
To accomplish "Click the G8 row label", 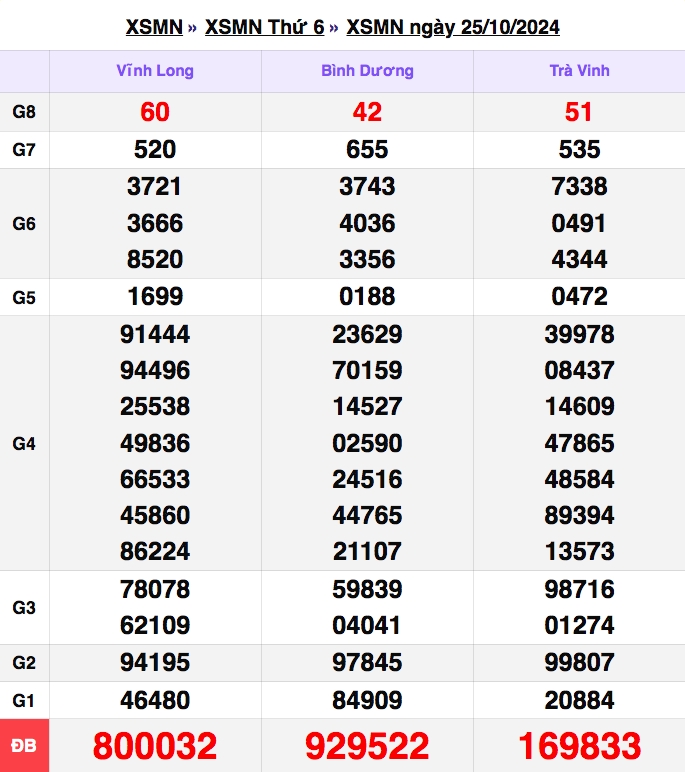I will click(x=24, y=112).
